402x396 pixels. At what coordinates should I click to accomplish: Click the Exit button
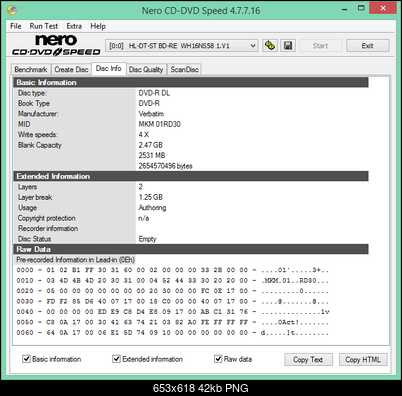(367, 46)
